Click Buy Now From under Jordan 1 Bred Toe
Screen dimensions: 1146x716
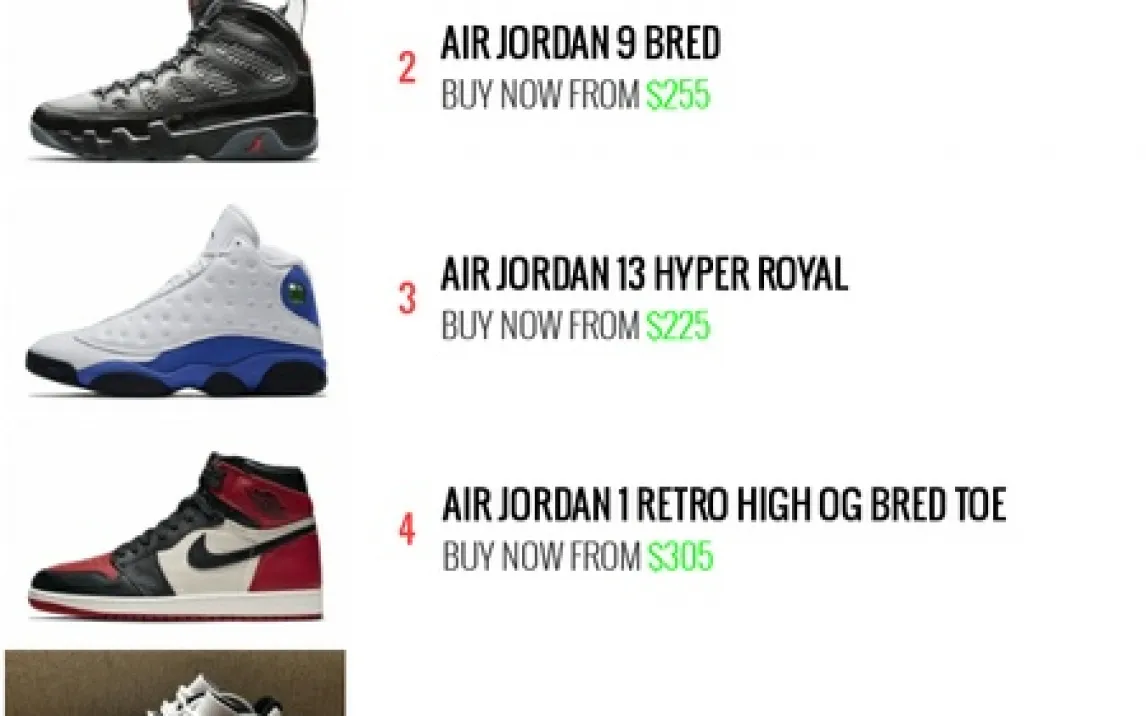(x=542, y=557)
